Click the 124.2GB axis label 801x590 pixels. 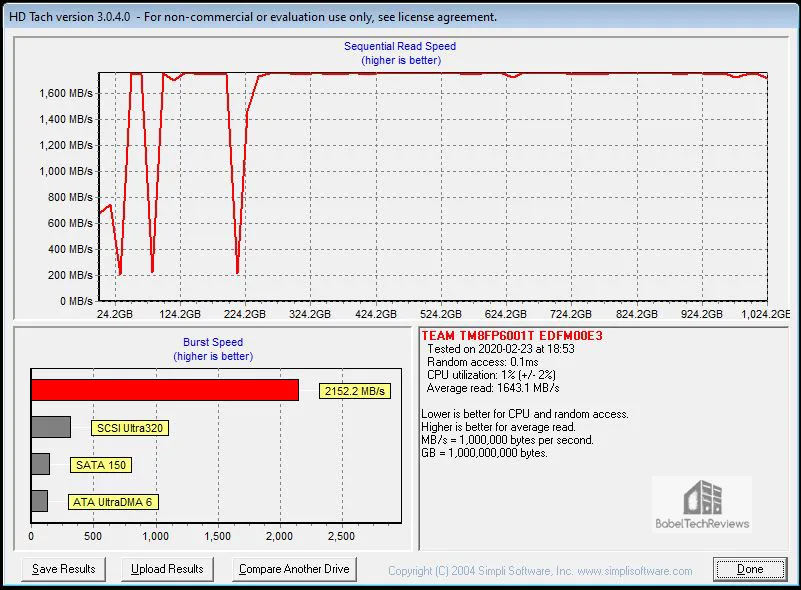tap(180, 314)
